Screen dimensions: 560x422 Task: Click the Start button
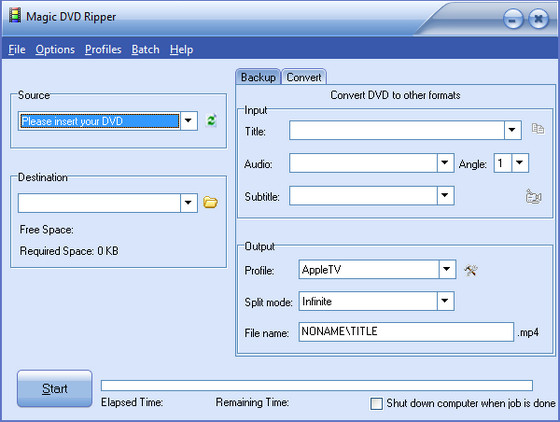55,388
